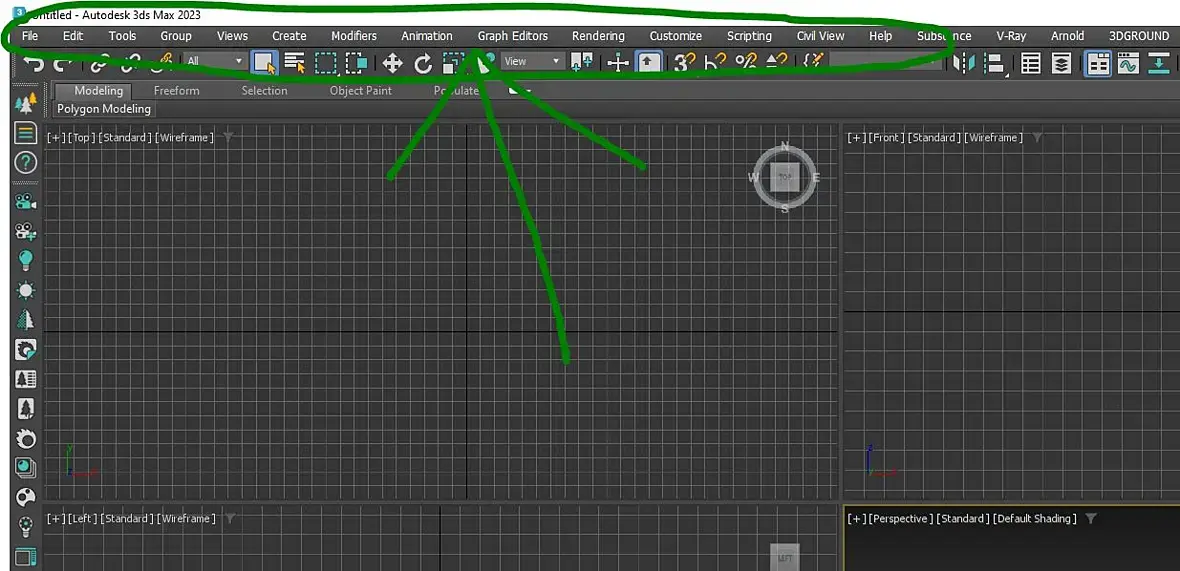Image resolution: width=1180 pixels, height=571 pixels.
Task: Click the camera icon in left sidebar
Action: (26, 202)
